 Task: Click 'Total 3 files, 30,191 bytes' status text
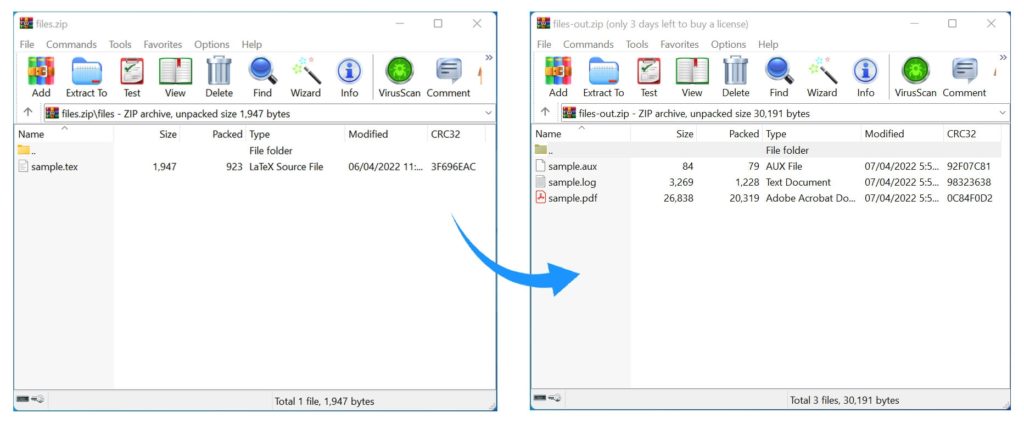[844, 400]
